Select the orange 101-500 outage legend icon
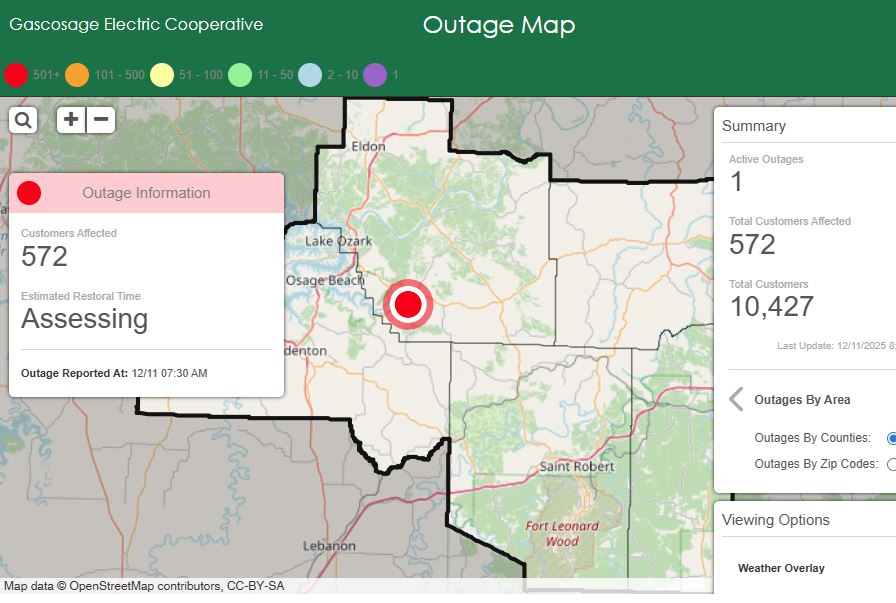The height and width of the screenshot is (603, 896). coord(75,74)
